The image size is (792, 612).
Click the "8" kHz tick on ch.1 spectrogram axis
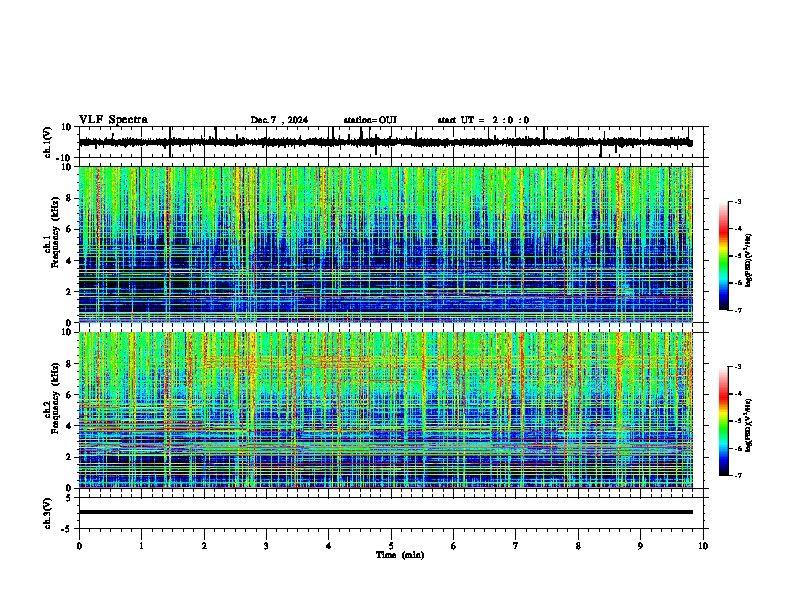pos(70,198)
